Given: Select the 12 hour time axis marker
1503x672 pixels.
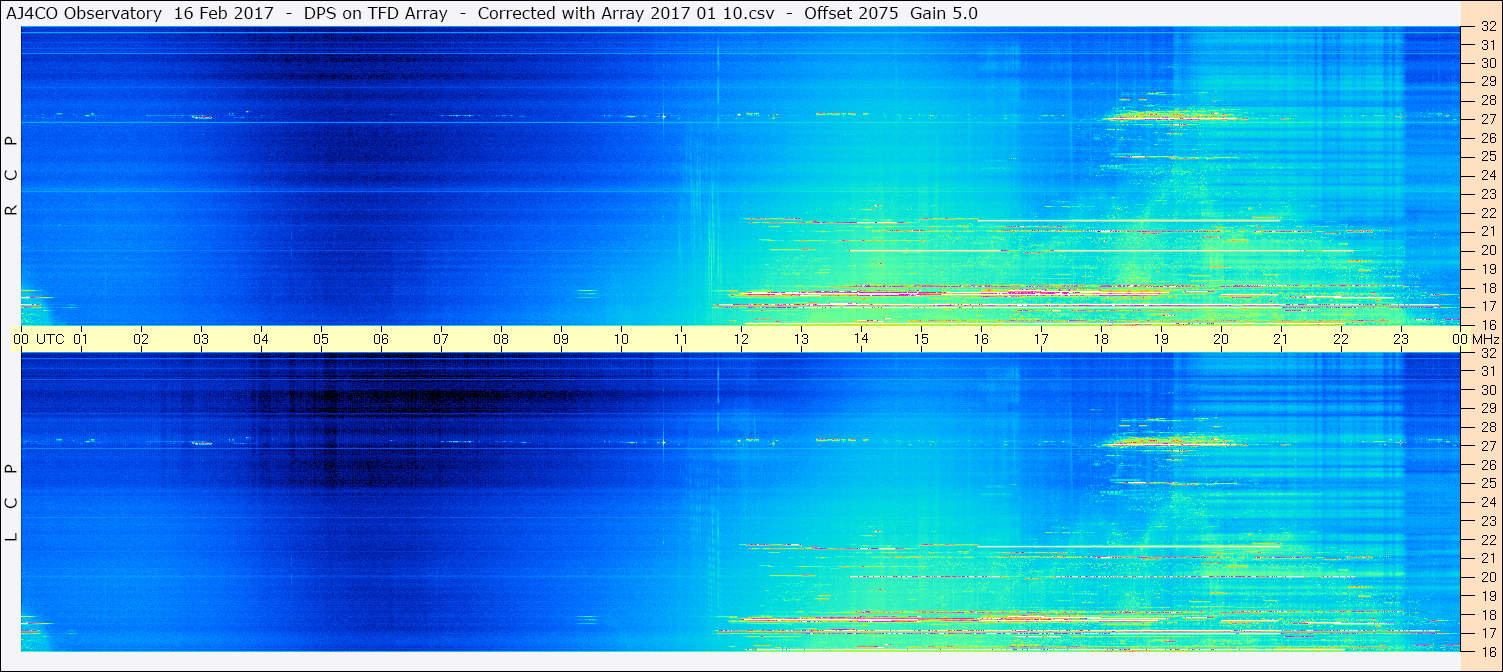Looking at the screenshot, I should tap(741, 339).
